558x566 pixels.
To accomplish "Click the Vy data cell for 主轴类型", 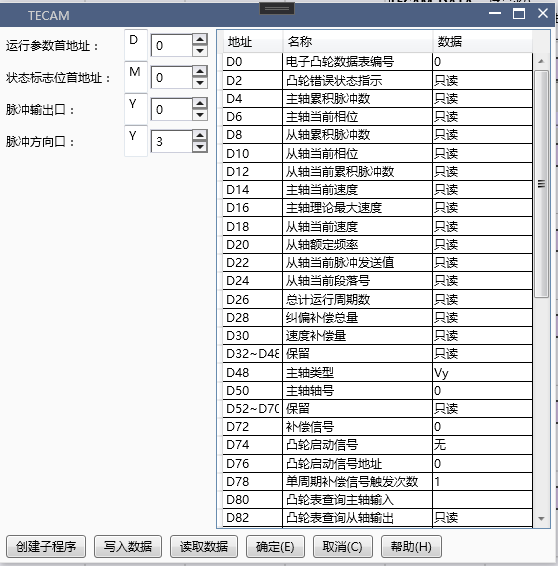I will pos(482,372).
